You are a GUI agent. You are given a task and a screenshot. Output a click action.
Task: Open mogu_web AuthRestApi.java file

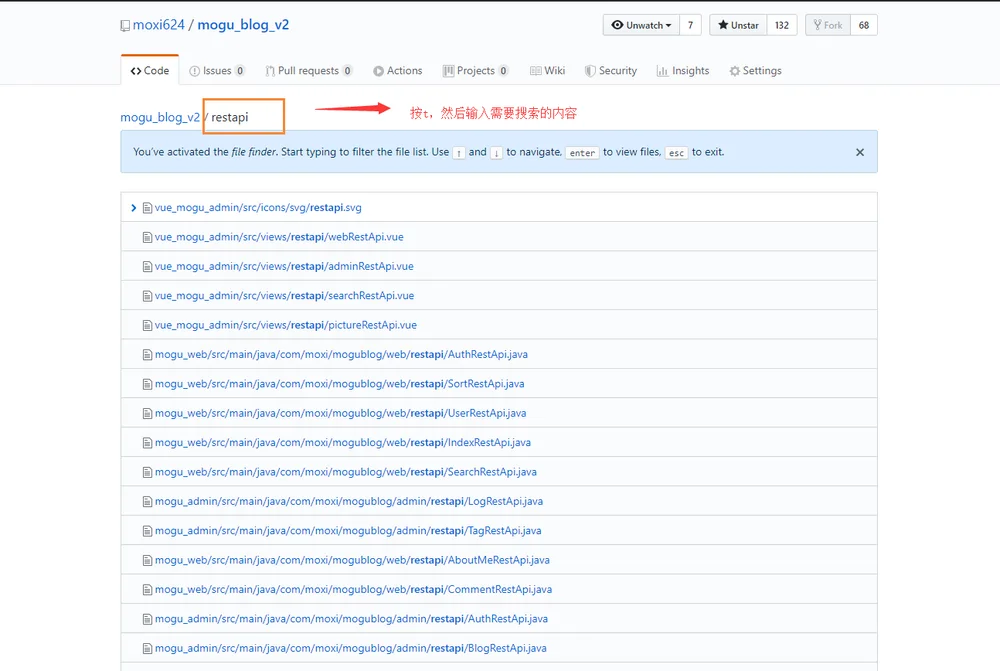pos(341,355)
